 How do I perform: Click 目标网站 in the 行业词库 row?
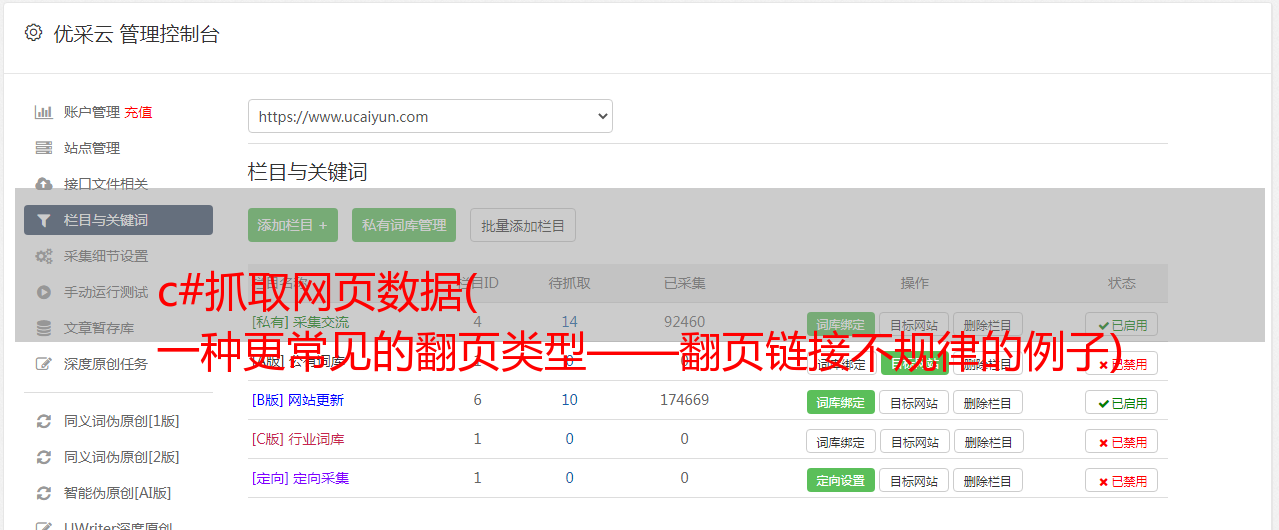pyautogui.click(x=915, y=441)
